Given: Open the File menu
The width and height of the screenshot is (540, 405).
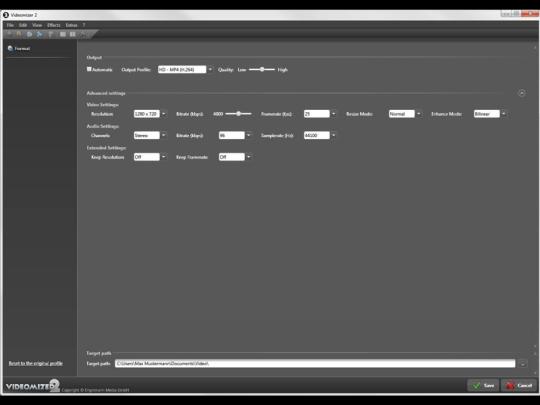Looking at the screenshot, I should click(x=10, y=25).
